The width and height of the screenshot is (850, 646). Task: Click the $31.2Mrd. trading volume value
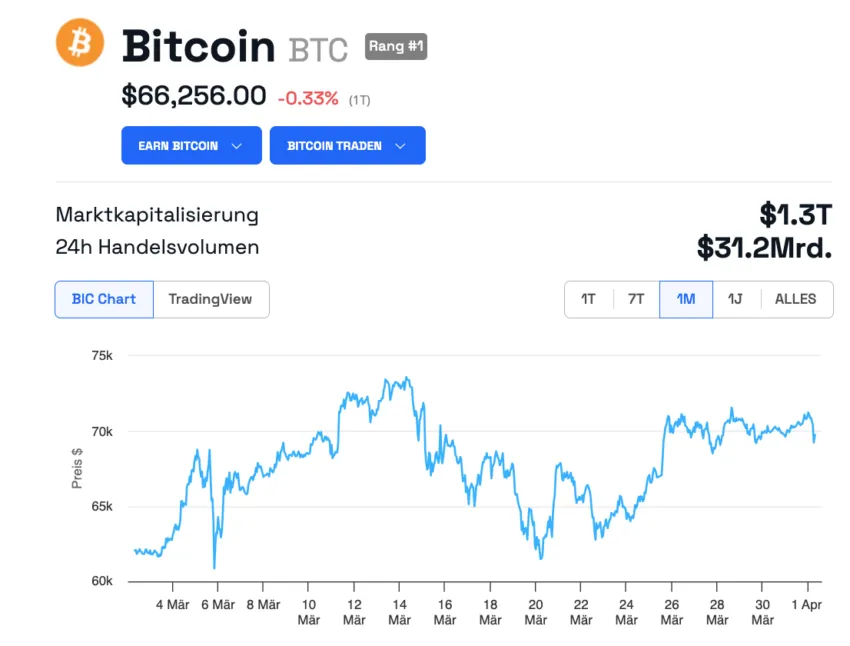pyautogui.click(x=764, y=247)
